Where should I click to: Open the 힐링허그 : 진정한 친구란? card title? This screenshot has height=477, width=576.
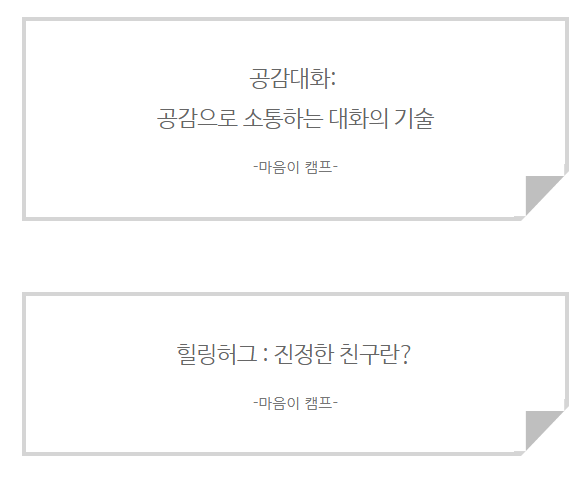click(294, 354)
